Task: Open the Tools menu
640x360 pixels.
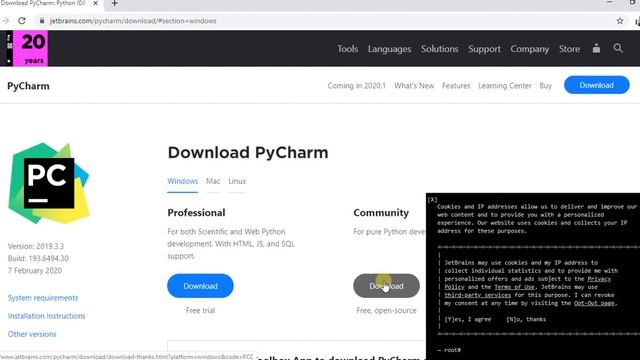Action: click(347, 49)
